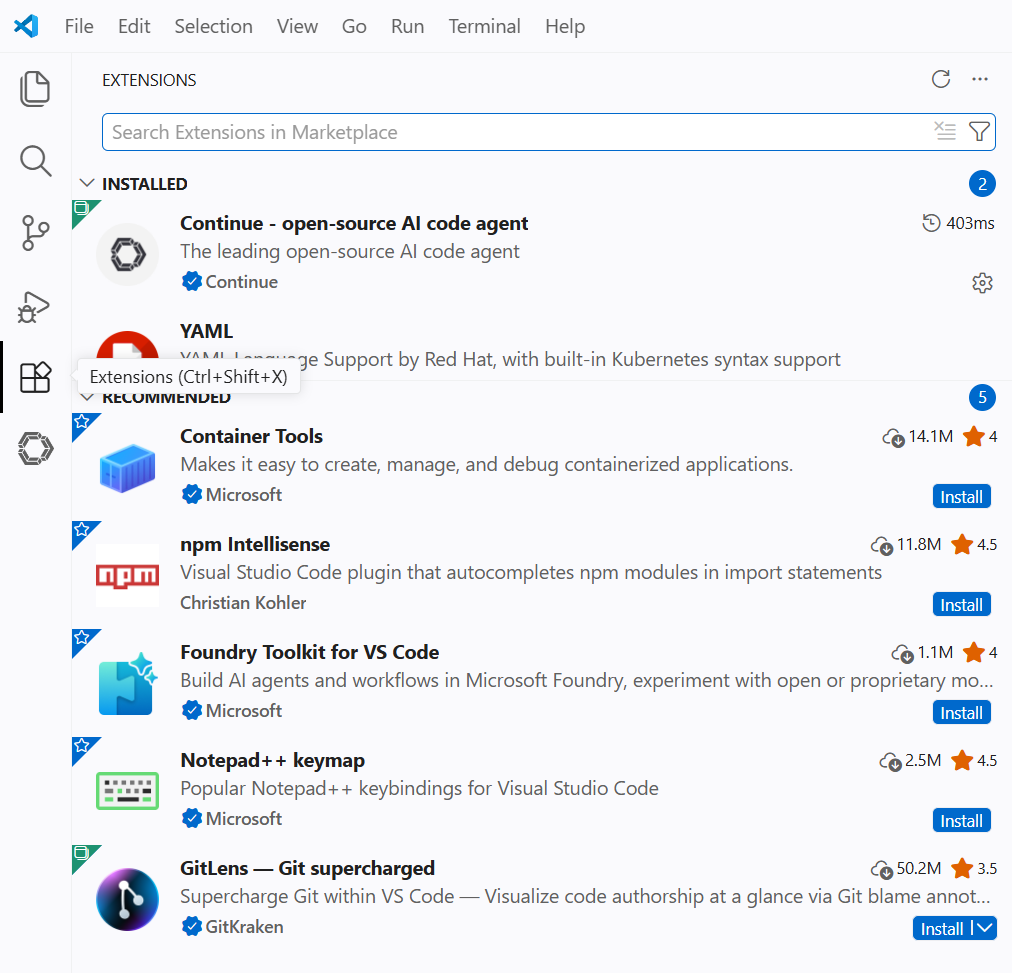The image size is (1012, 973).
Task: Select GitLens — Git supercharged title
Action: click(307, 868)
